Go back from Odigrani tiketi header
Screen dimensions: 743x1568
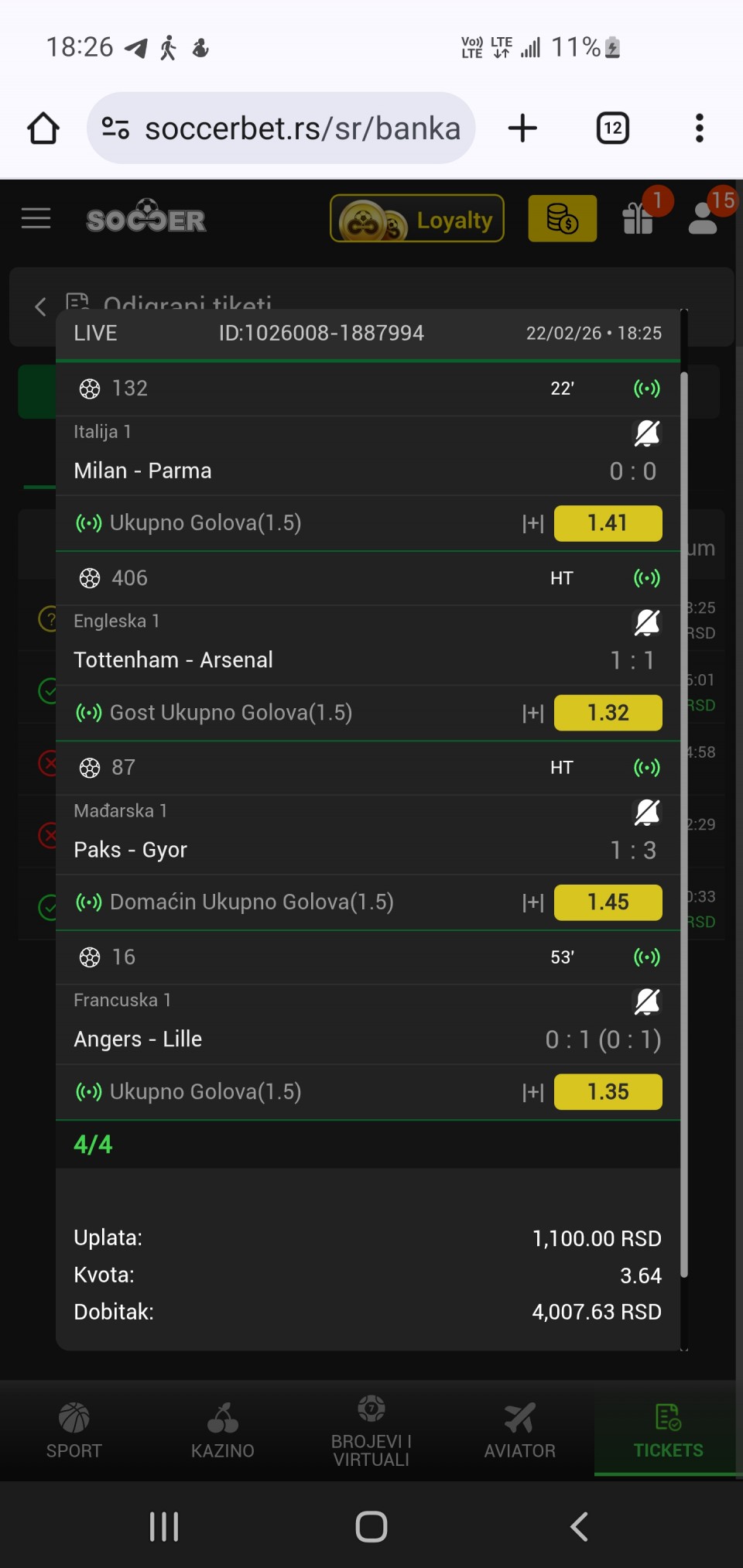coord(40,306)
